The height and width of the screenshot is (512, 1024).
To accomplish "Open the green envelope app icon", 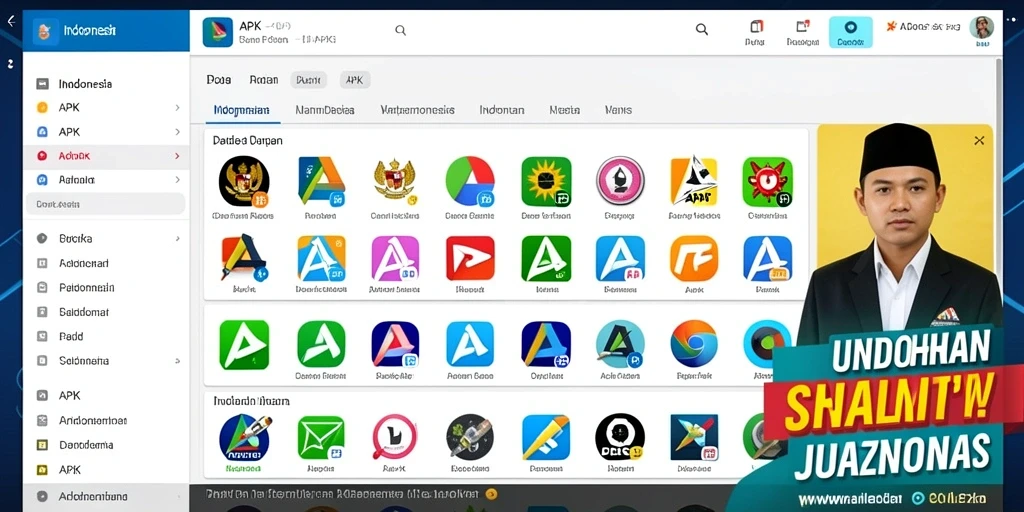I will tap(321, 437).
